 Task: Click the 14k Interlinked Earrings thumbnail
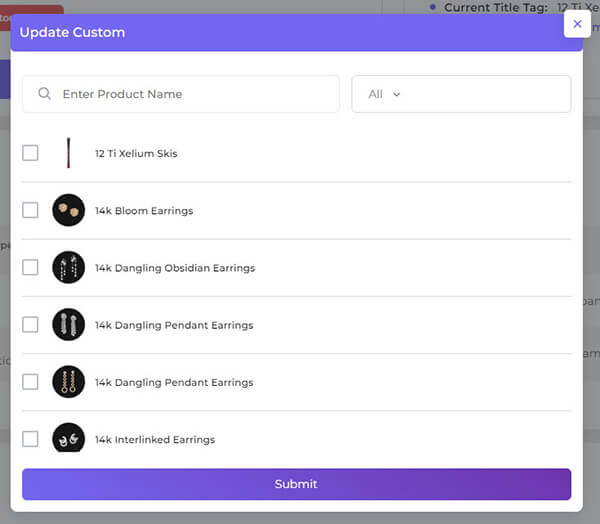[68, 437]
